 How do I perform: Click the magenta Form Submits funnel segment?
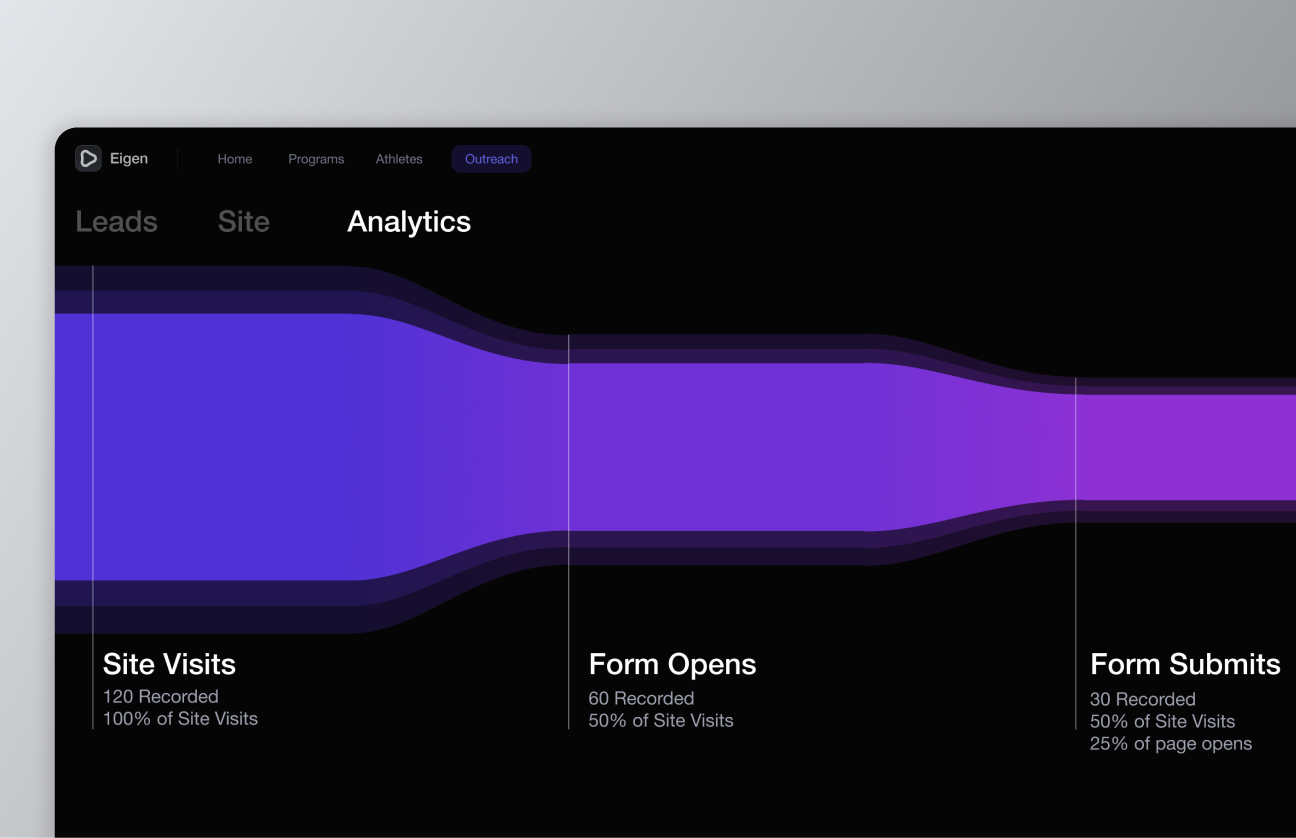click(1186, 447)
